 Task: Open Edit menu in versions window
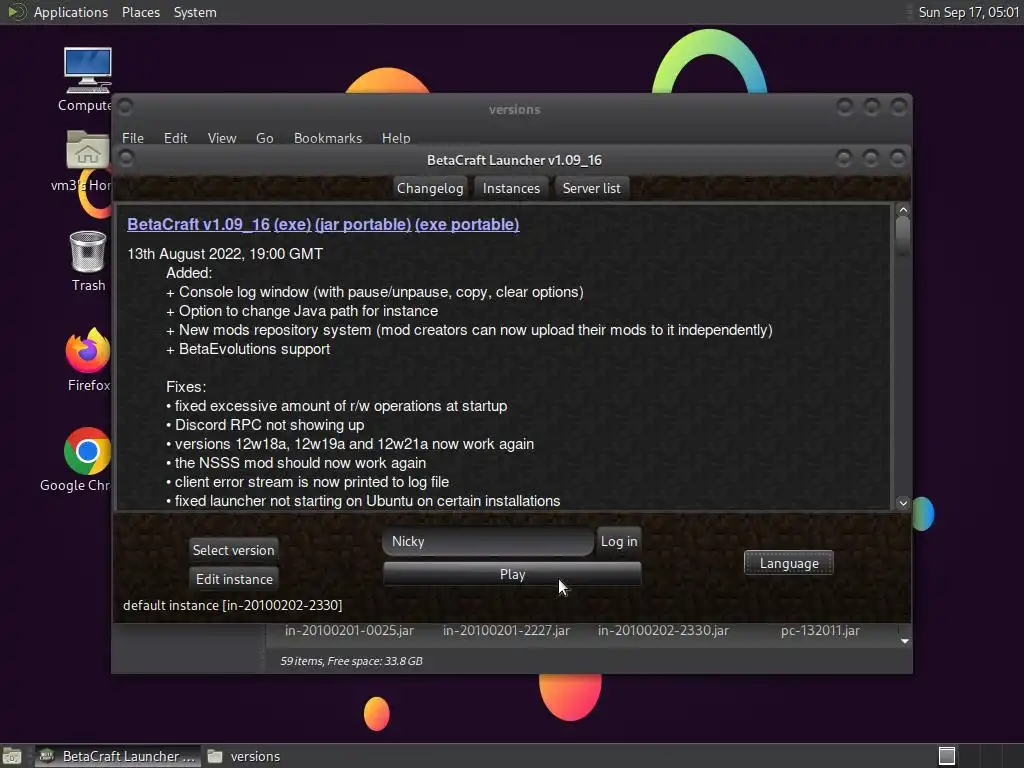(176, 138)
